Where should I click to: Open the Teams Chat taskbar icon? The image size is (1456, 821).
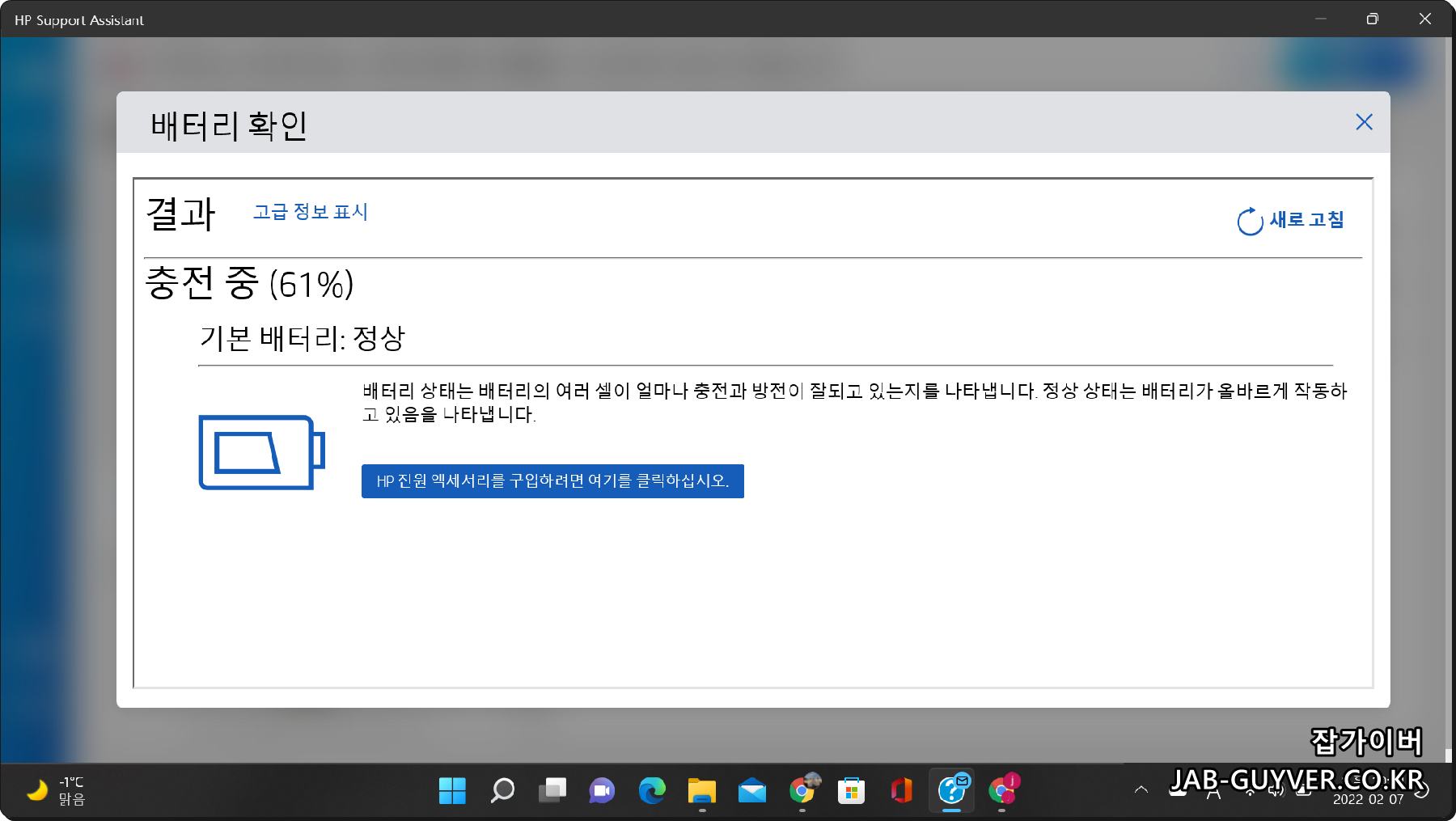coord(602,790)
